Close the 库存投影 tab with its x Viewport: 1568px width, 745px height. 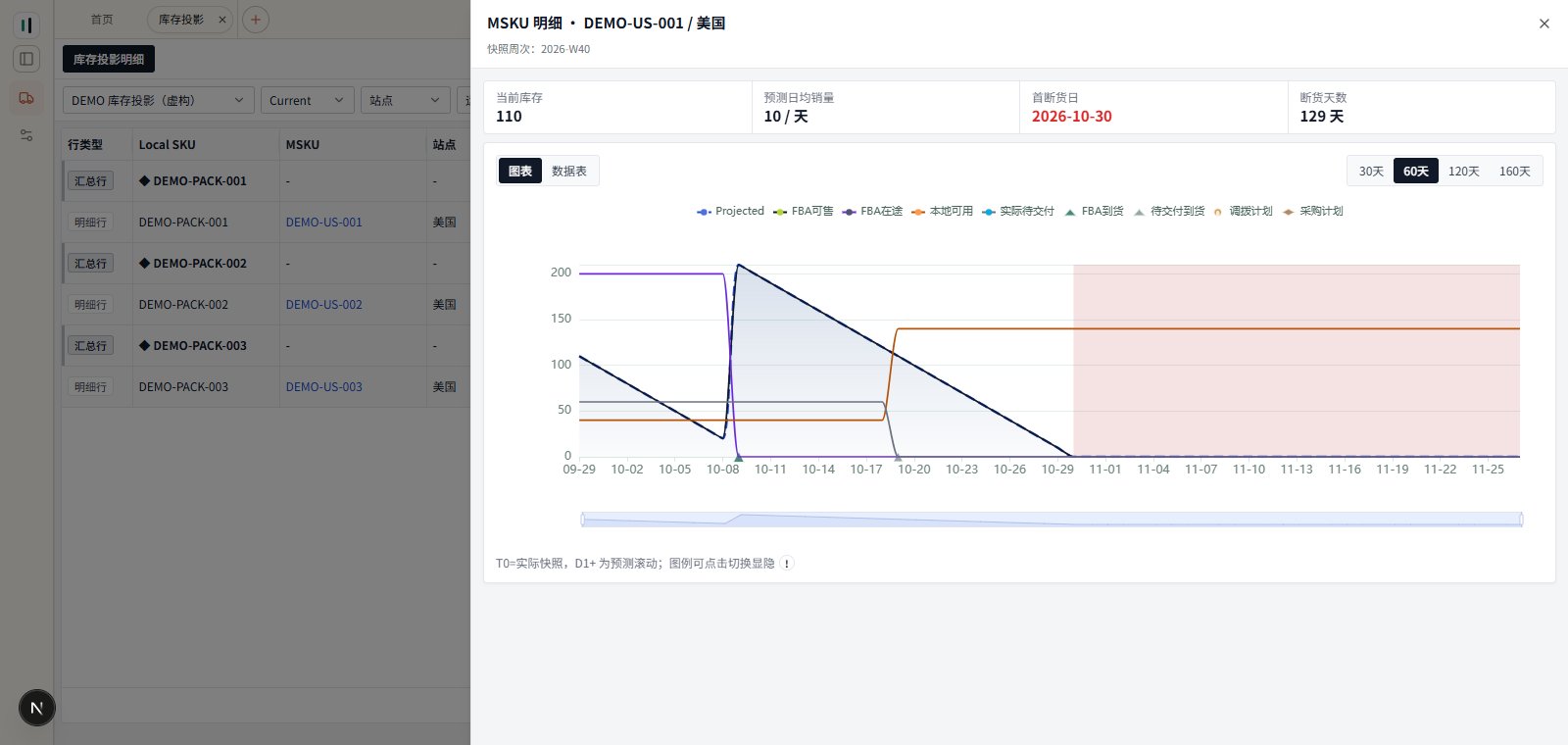(x=221, y=20)
